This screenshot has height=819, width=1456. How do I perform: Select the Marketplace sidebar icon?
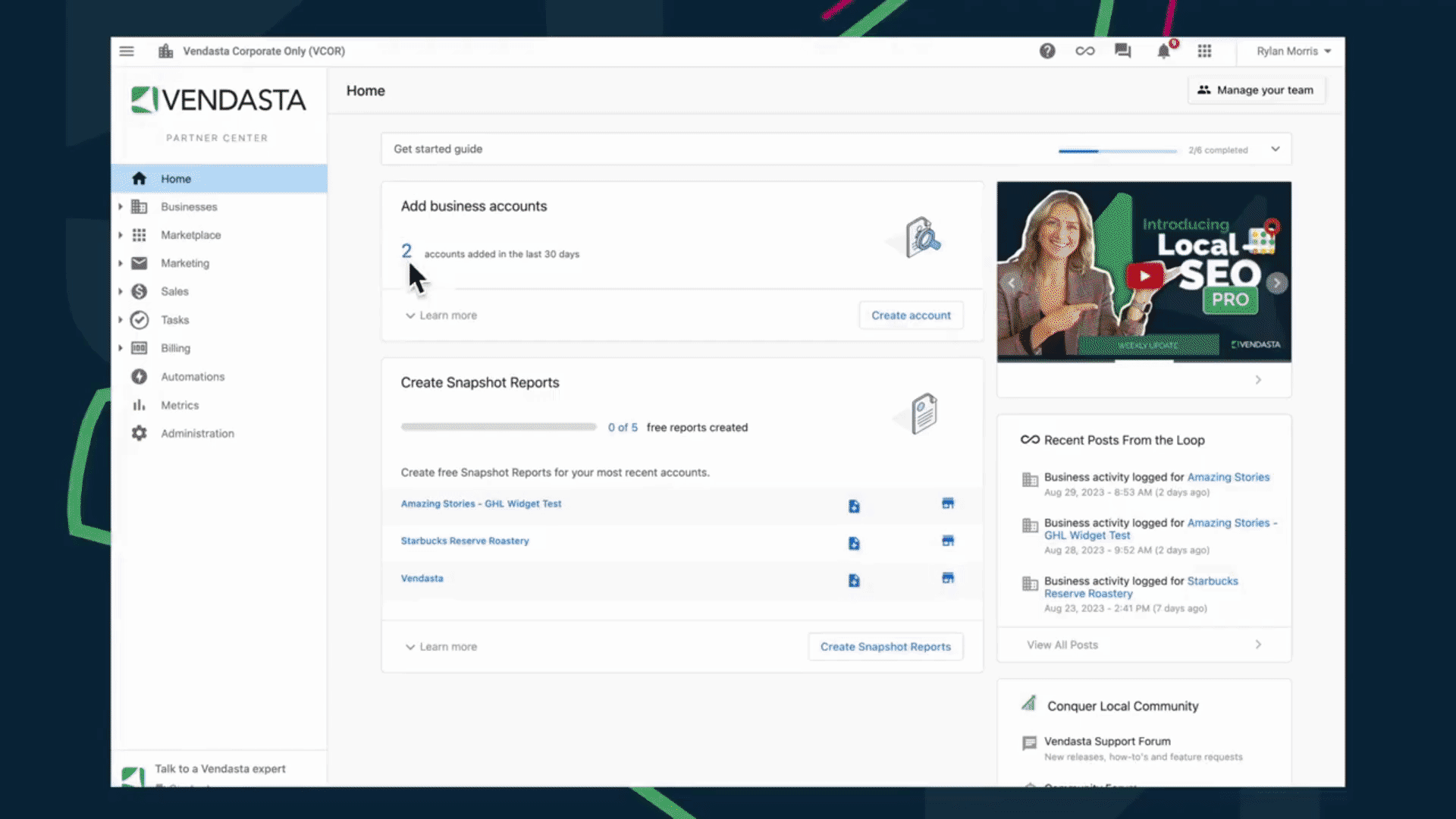(139, 235)
